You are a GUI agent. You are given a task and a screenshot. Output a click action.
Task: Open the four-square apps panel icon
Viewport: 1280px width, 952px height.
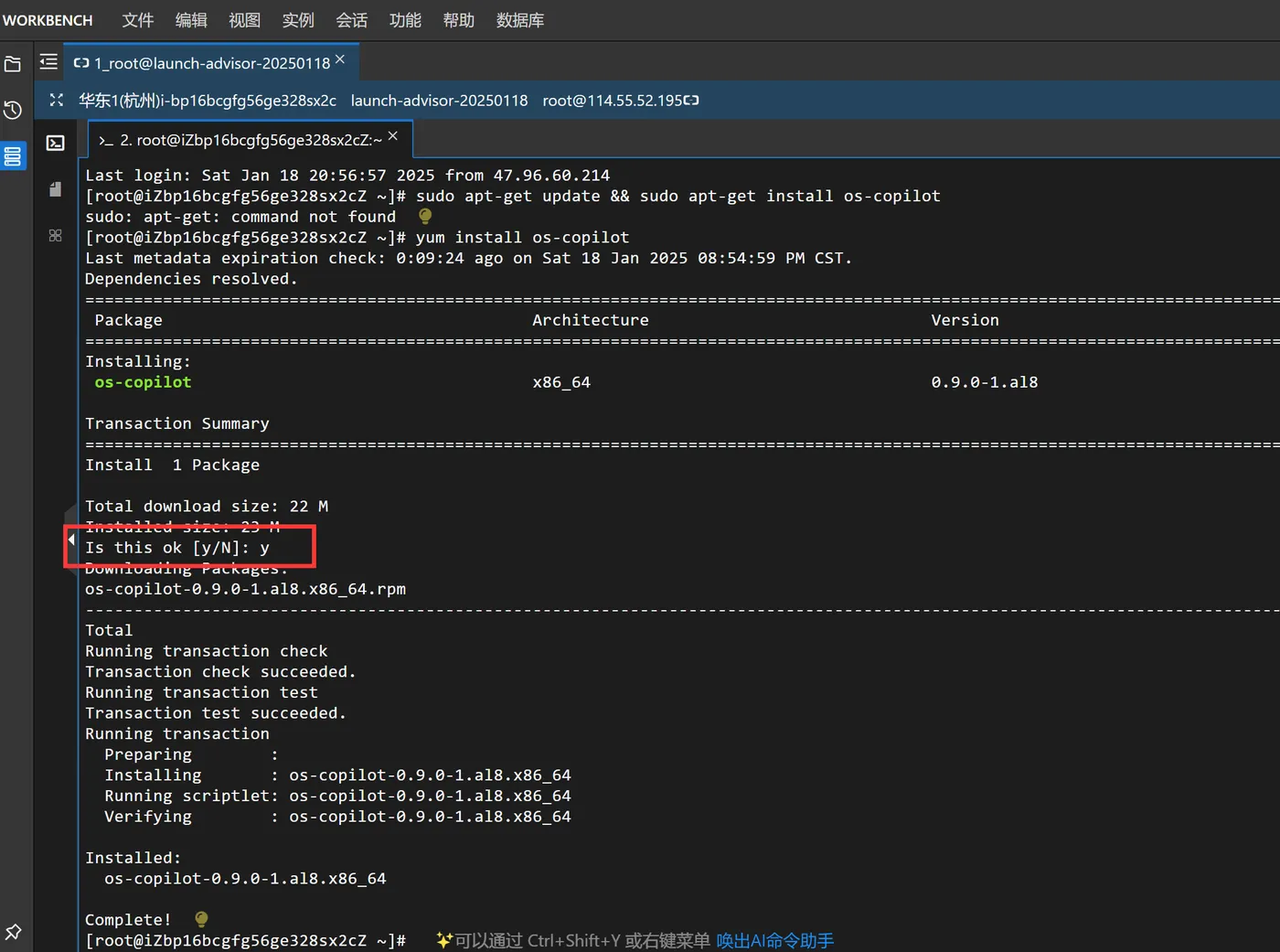[x=56, y=236]
